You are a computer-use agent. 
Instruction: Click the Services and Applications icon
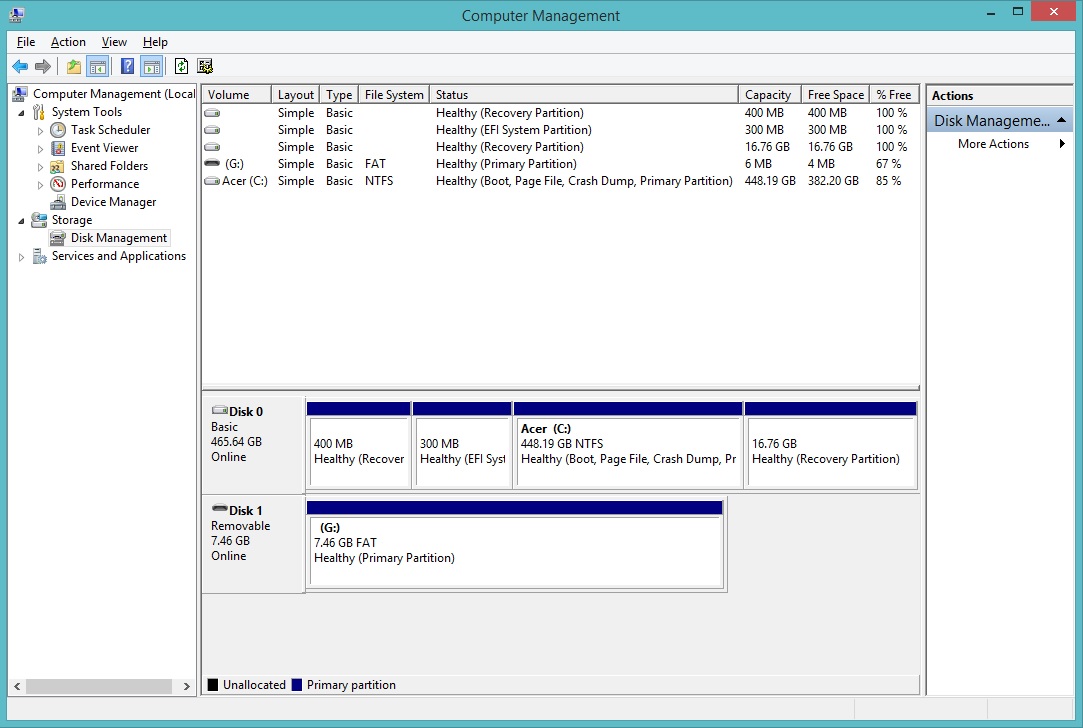click(x=39, y=256)
